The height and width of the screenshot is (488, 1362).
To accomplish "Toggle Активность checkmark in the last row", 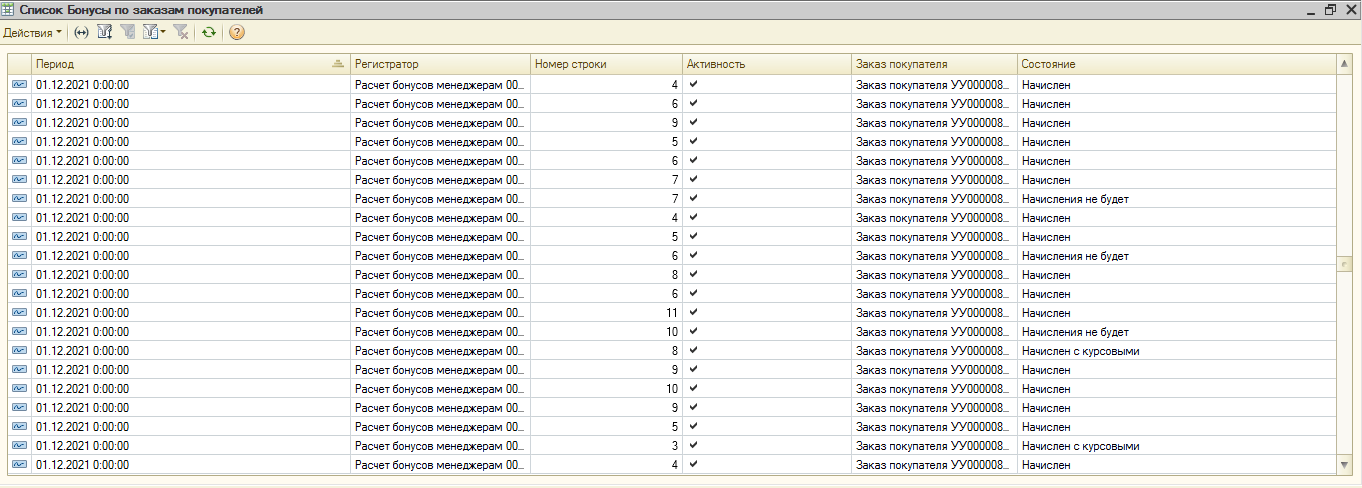I will [693, 465].
